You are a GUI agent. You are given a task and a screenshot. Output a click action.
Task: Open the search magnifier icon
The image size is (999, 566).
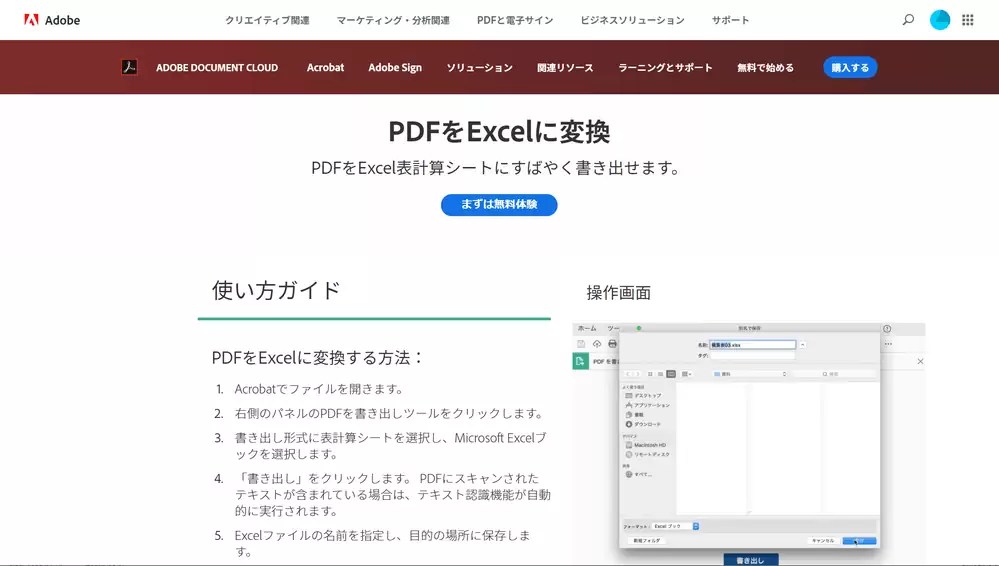click(909, 20)
